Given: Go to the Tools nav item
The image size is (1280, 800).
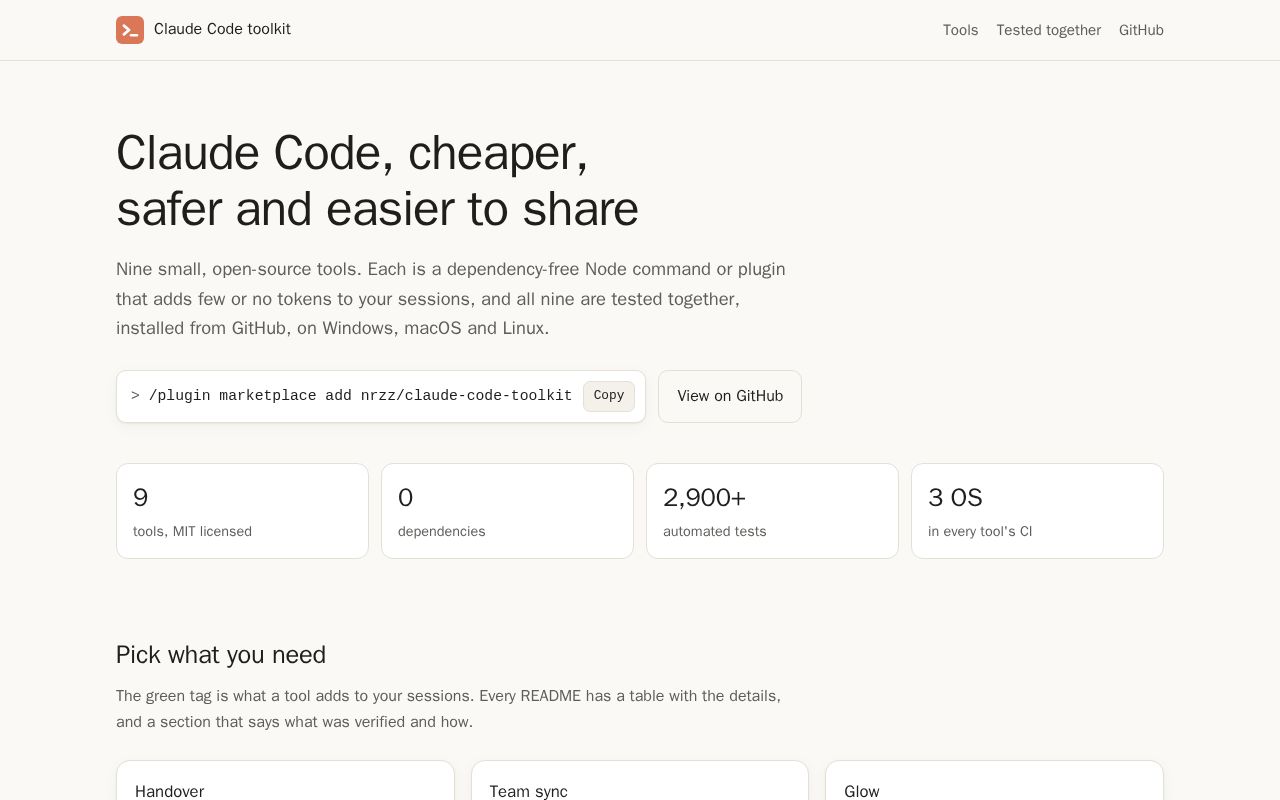Looking at the screenshot, I should pyautogui.click(x=960, y=30).
